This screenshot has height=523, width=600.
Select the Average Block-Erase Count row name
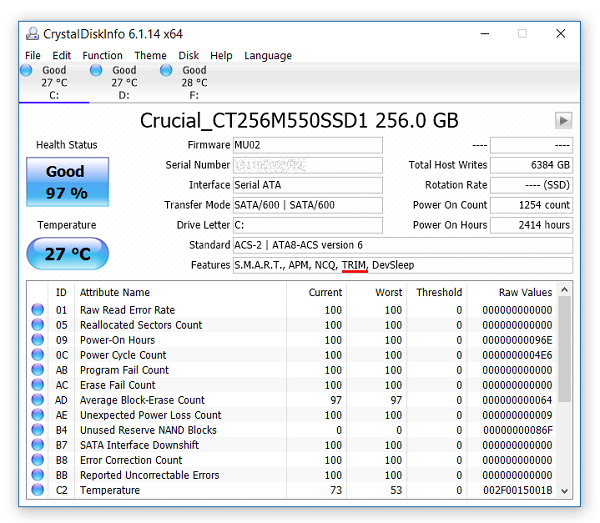click(x=142, y=400)
